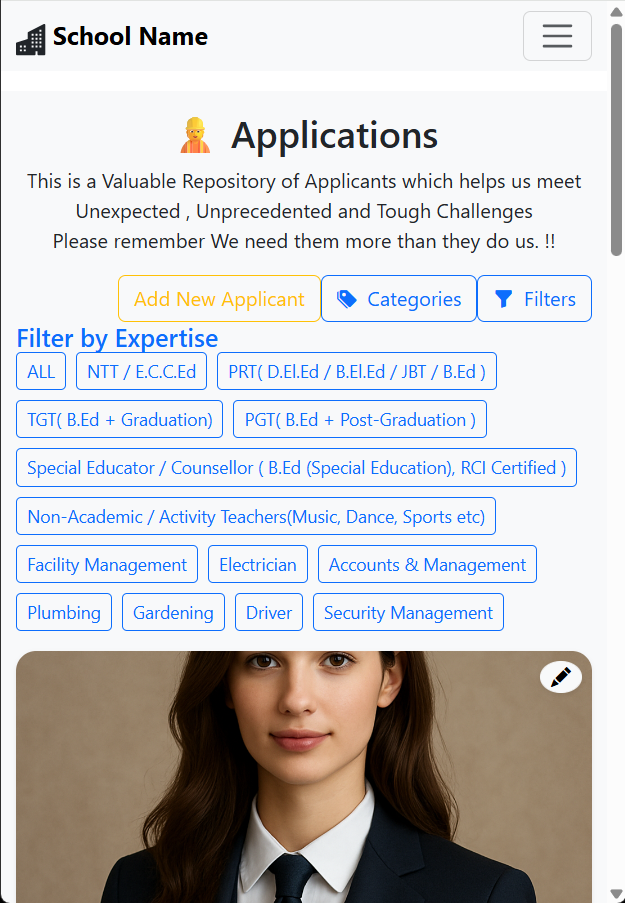Click the construction worker emoji icon
The image size is (625, 903).
coord(195,136)
